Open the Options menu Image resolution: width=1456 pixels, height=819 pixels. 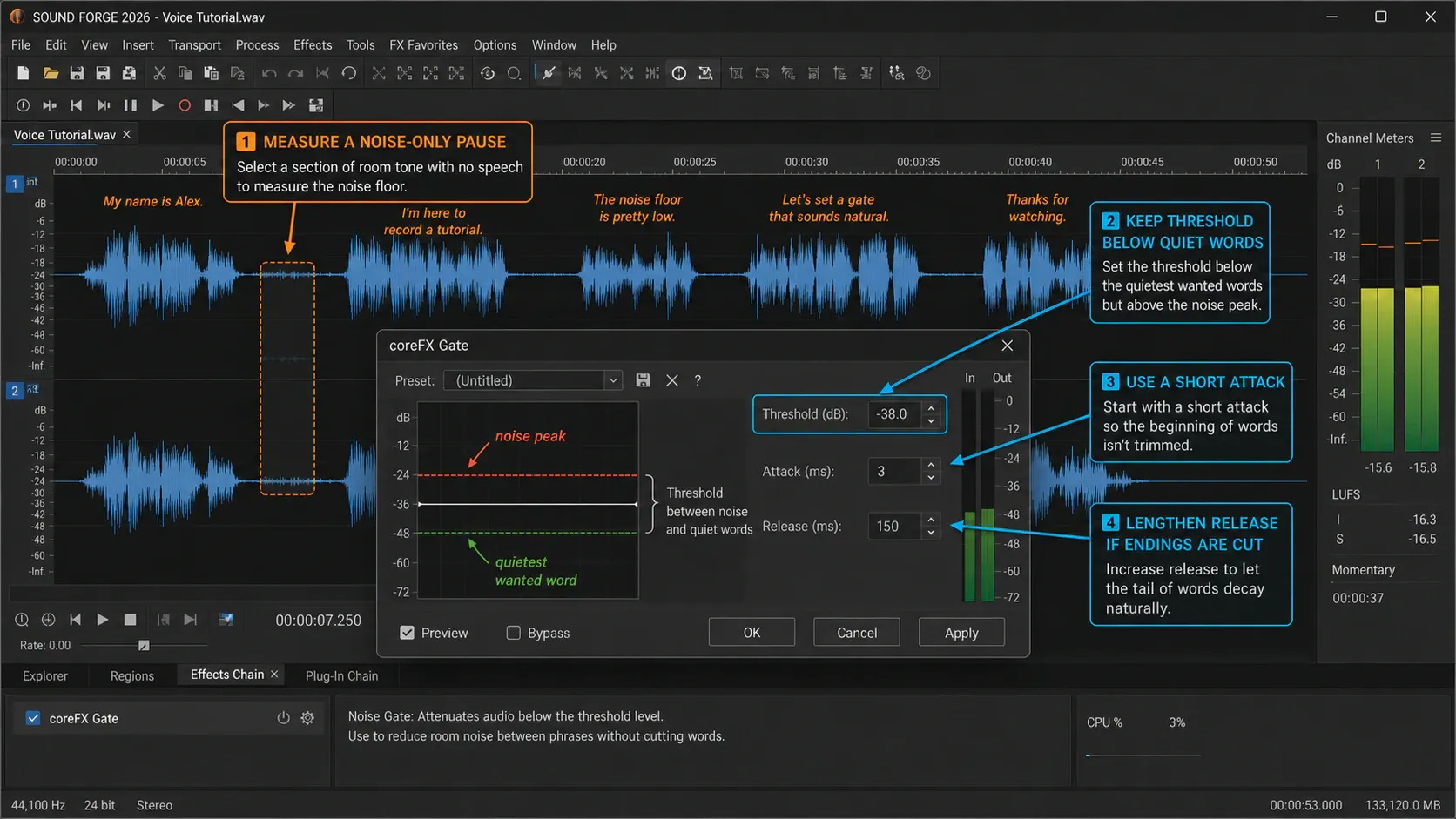point(495,45)
